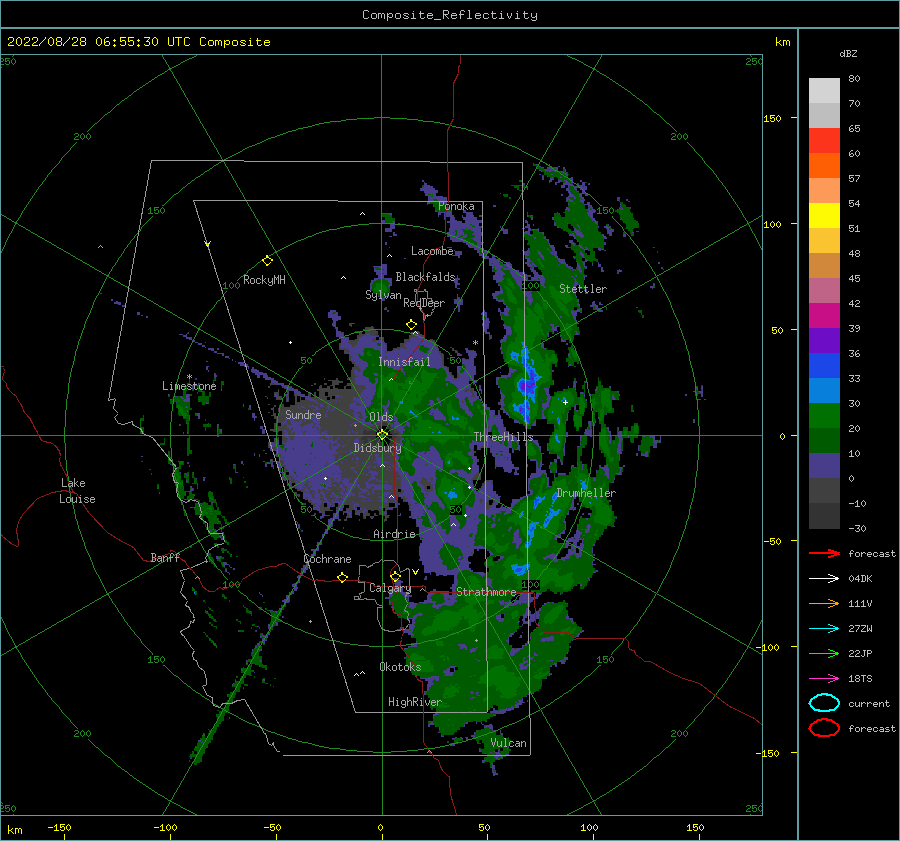
Task: Click the Okotoks town label
Action: (x=400, y=666)
